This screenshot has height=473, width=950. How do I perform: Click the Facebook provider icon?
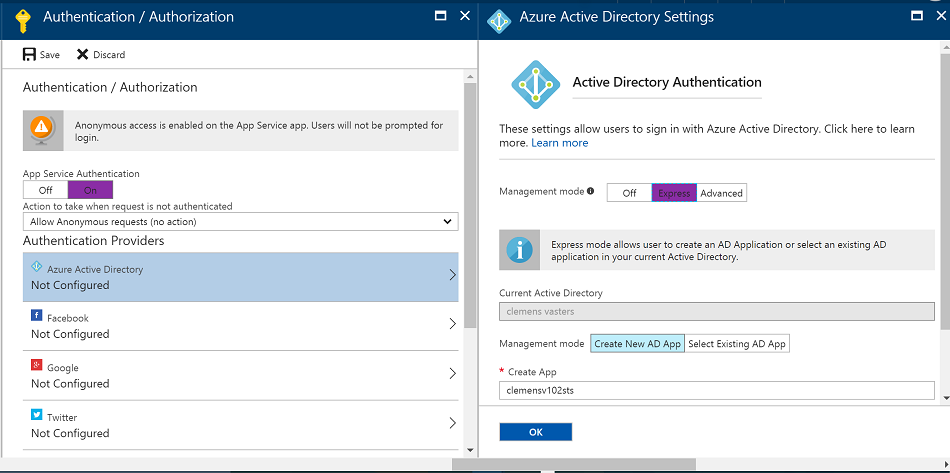coord(36,316)
